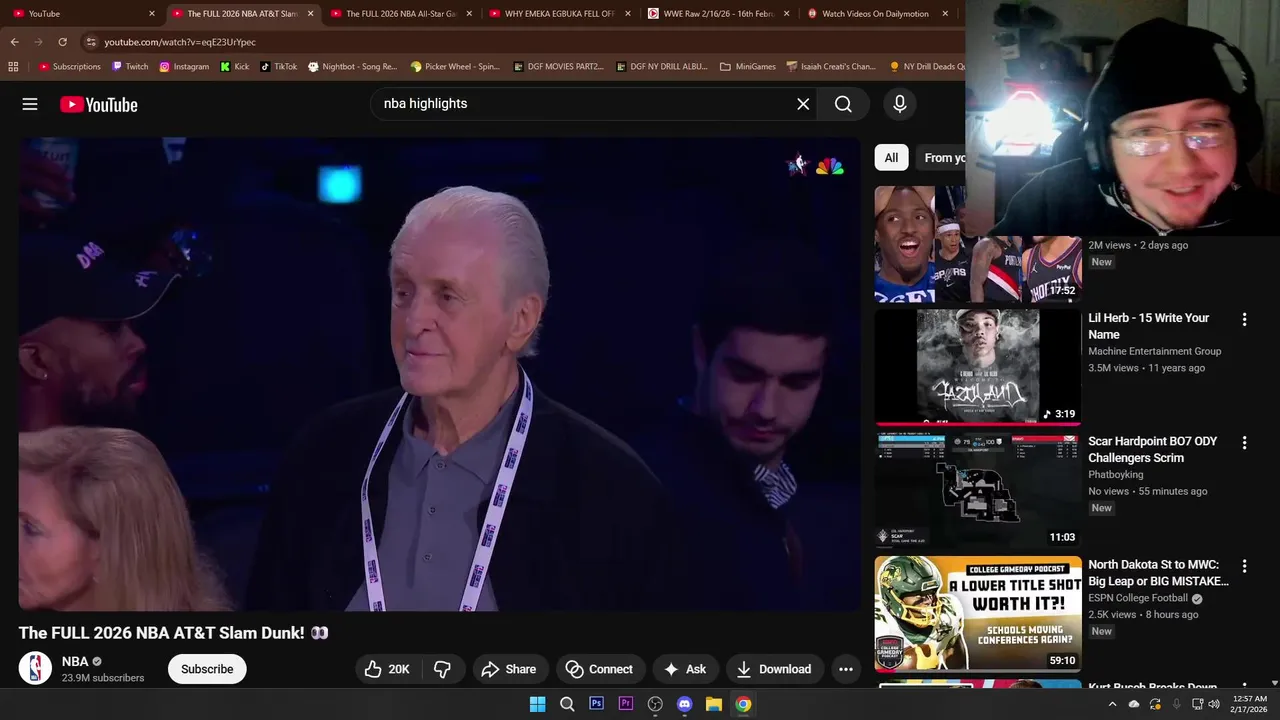Like the video with thumbs-up 20K

click(x=387, y=669)
